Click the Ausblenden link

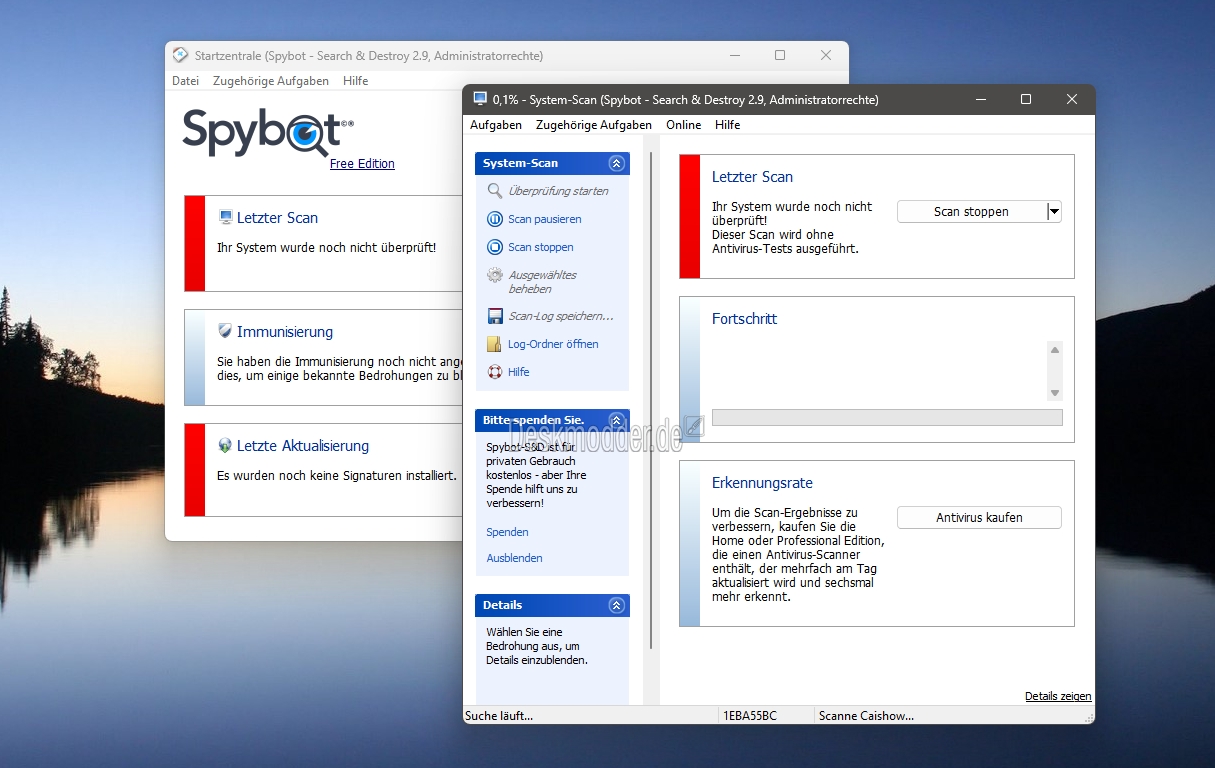(x=514, y=558)
